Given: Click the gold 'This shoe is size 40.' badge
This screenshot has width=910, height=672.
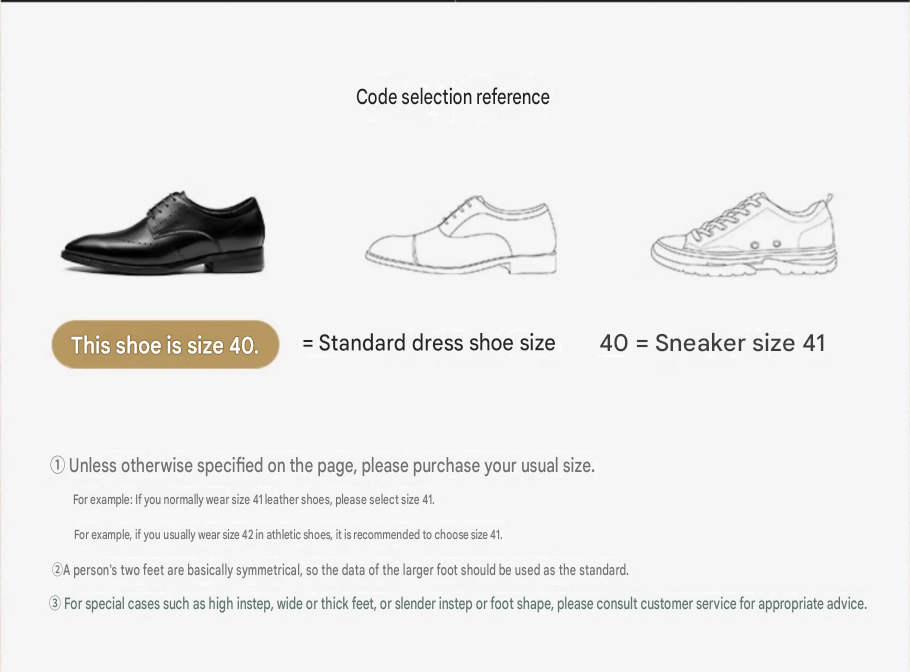Looking at the screenshot, I should [165, 344].
